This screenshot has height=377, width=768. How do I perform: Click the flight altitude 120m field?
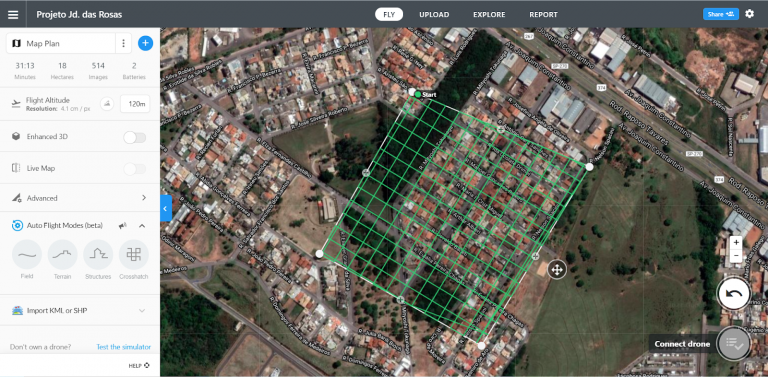[x=135, y=104]
